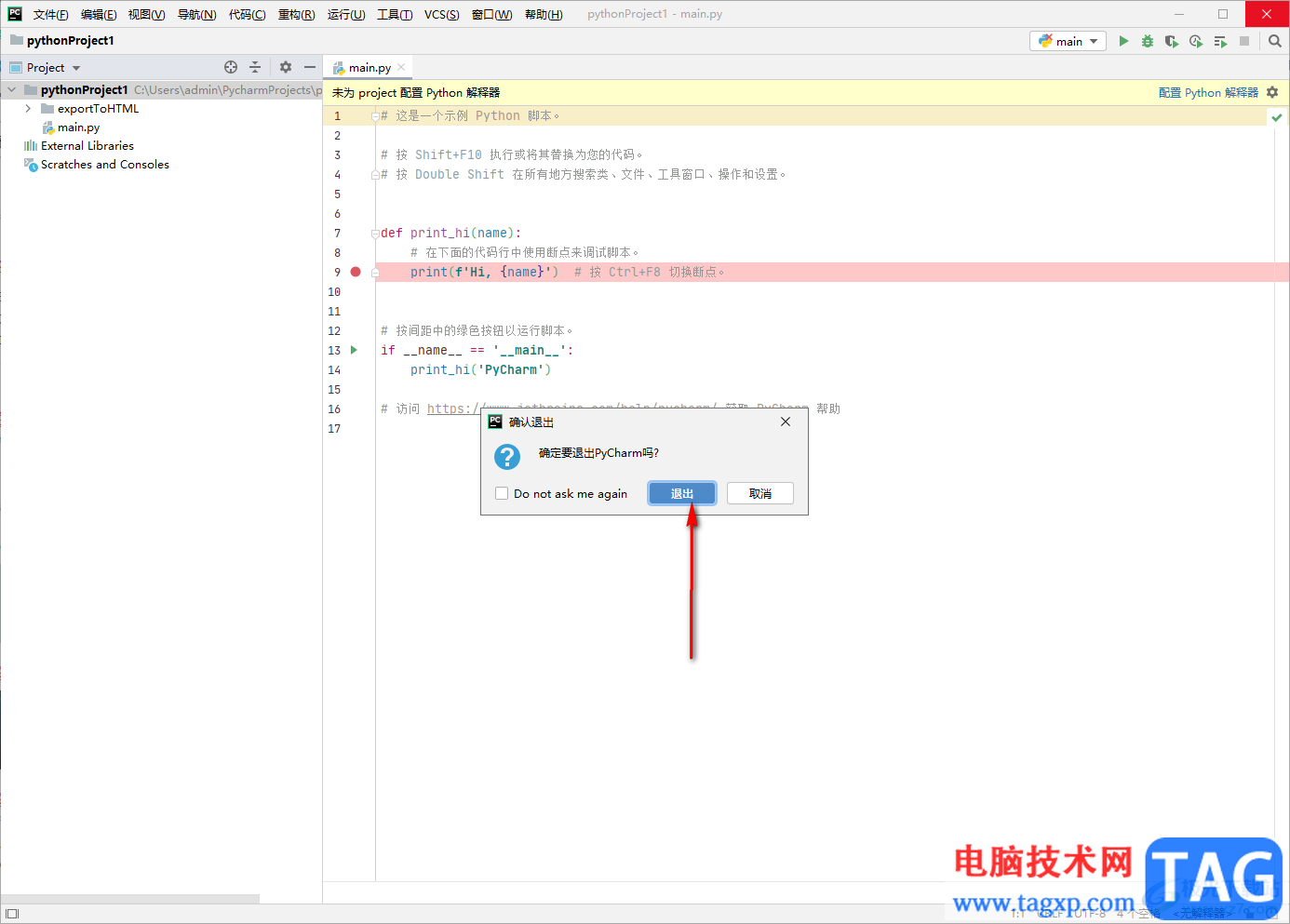Select exportToHTML folder name in tree
The image size is (1290, 924).
click(98, 109)
